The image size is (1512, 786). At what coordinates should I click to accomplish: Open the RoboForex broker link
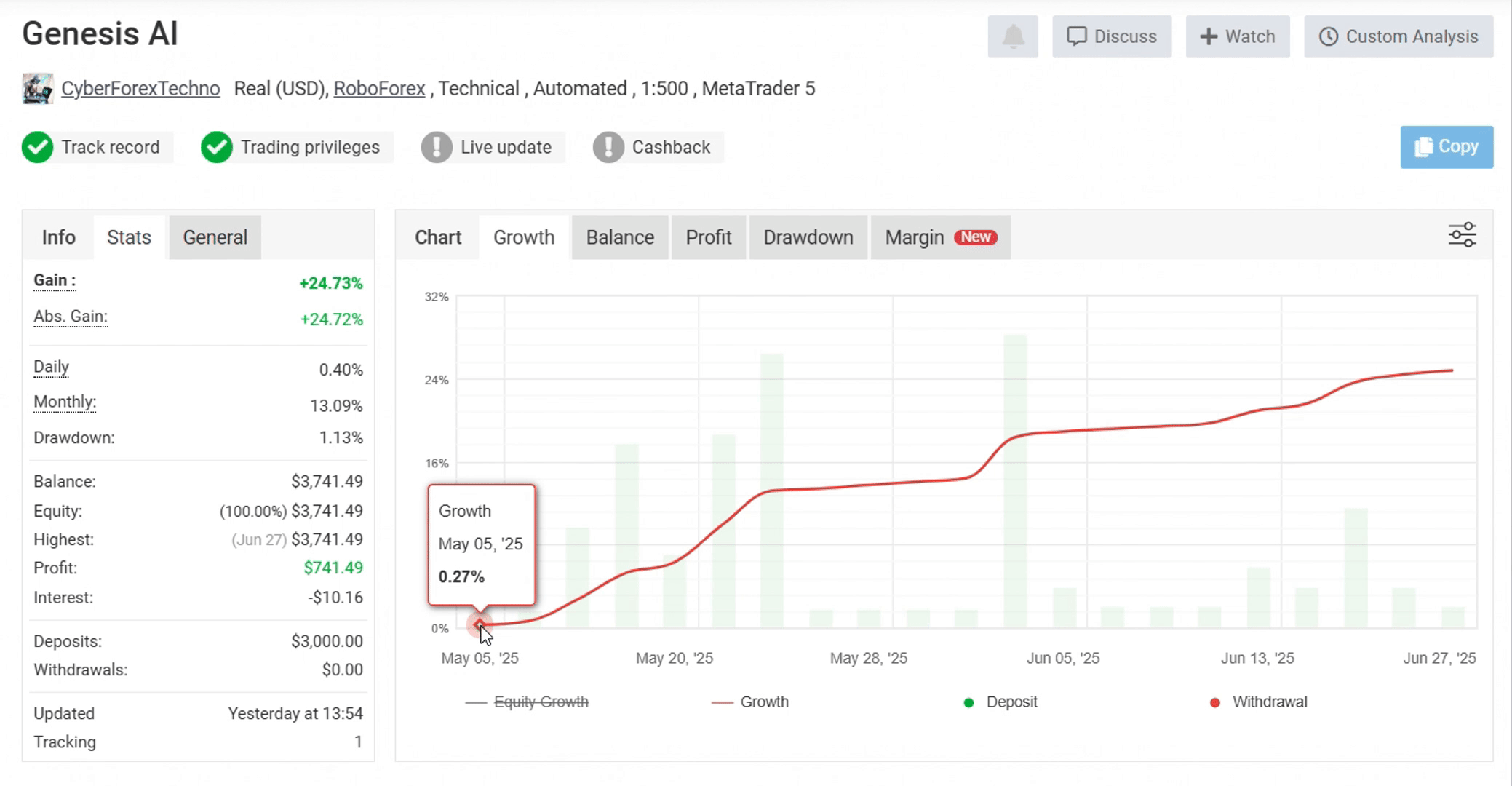pyautogui.click(x=379, y=89)
